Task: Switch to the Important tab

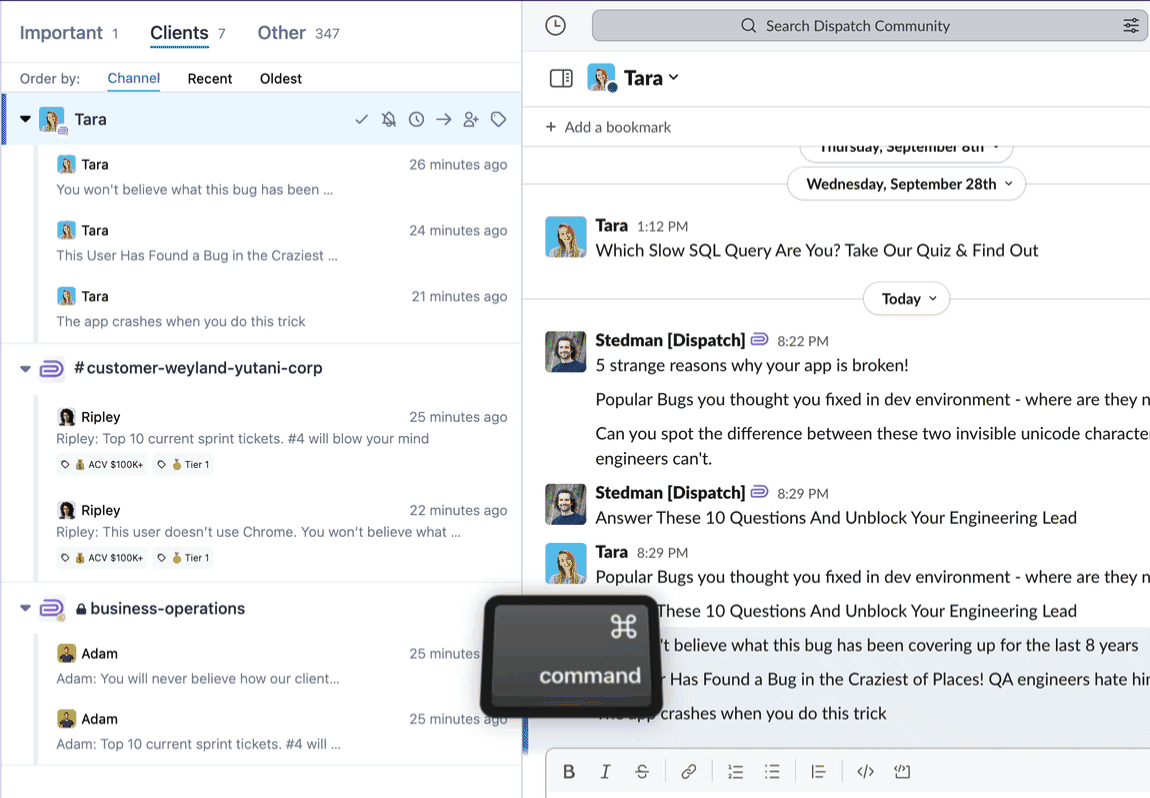Action: (68, 33)
